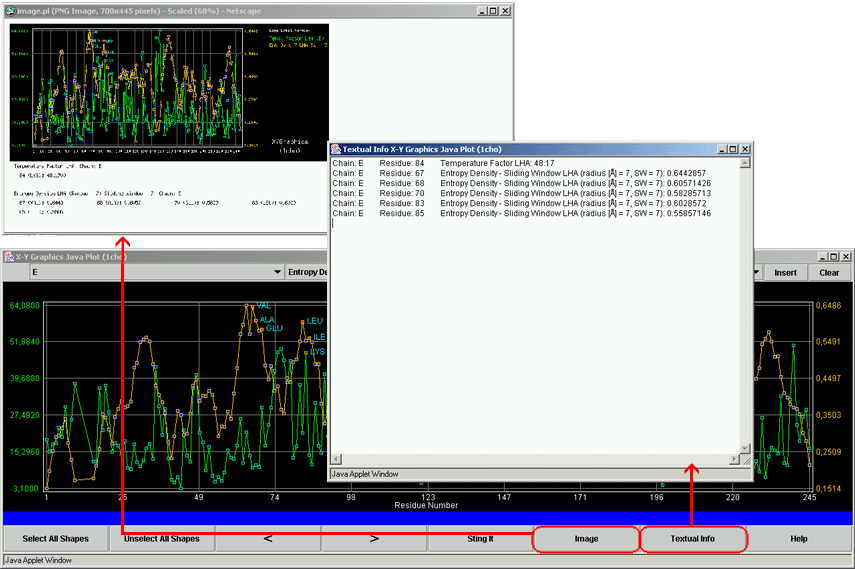
Task: Click the Java icon in Textual Info title bar
Action: (x=336, y=148)
